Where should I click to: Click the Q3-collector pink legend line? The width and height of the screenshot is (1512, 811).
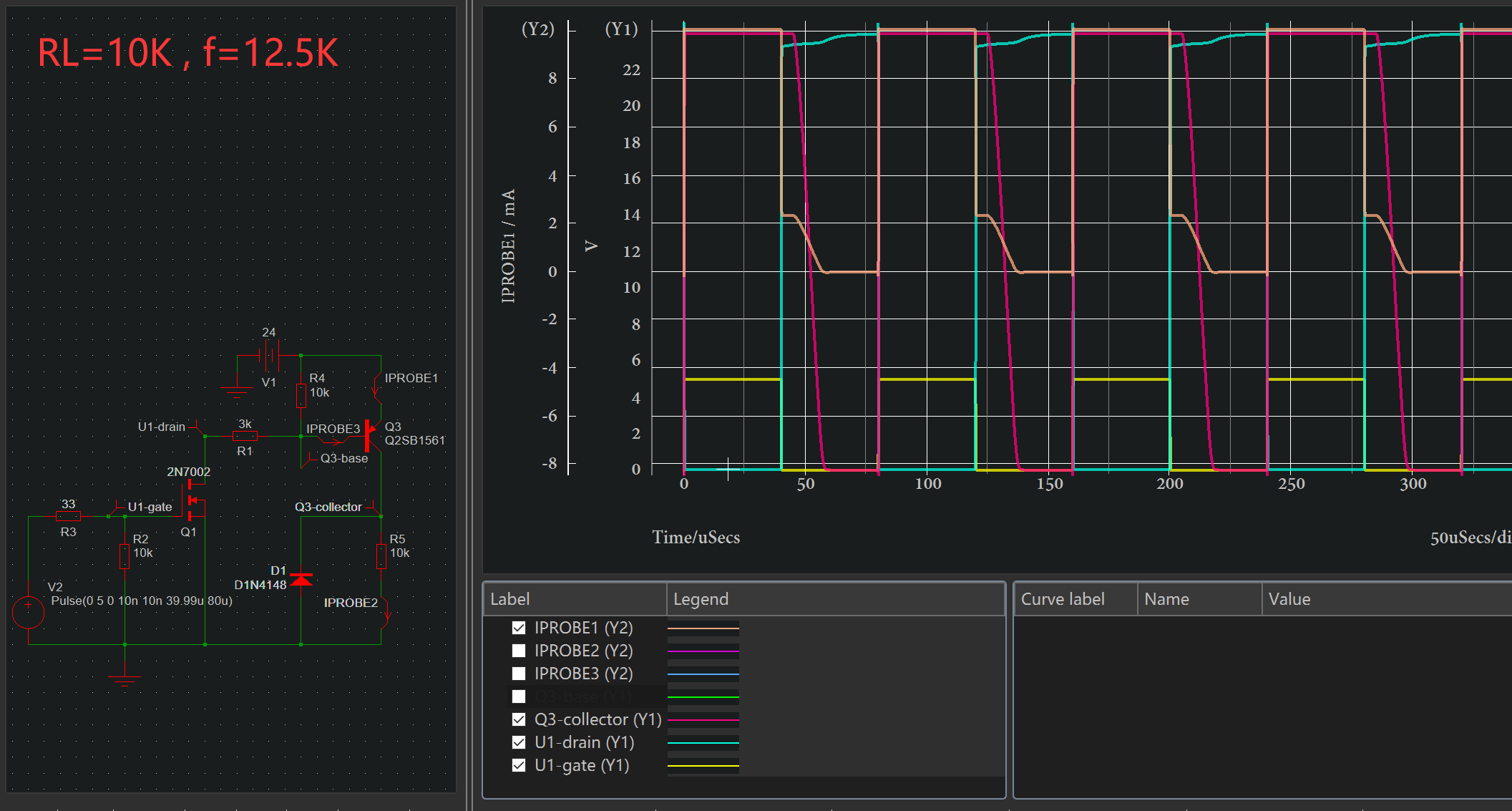pos(703,720)
